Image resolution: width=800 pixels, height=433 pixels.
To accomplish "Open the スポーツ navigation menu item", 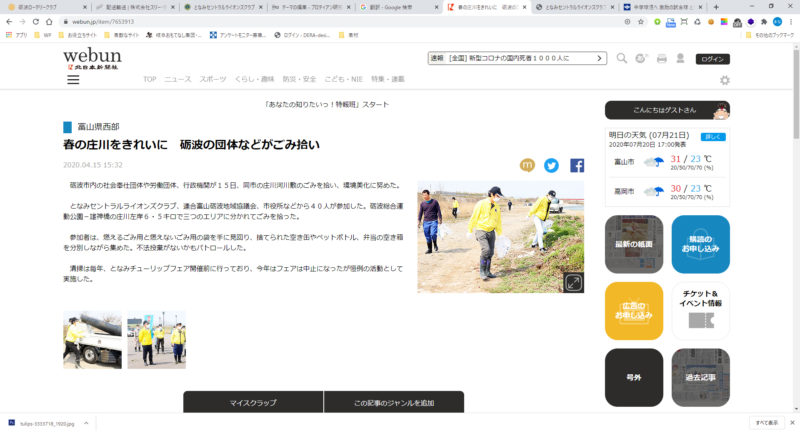I will click(x=212, y=79).
